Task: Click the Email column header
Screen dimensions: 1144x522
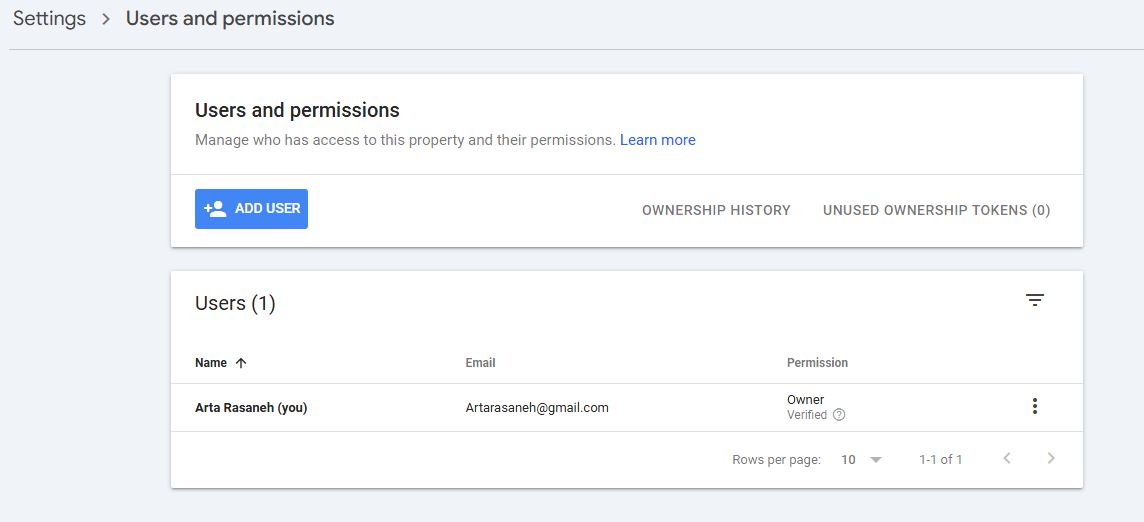Action: (x=480, y=363)
